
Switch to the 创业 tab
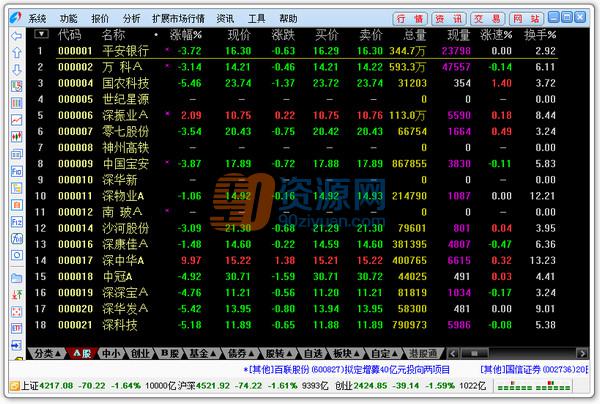point(140,354)
